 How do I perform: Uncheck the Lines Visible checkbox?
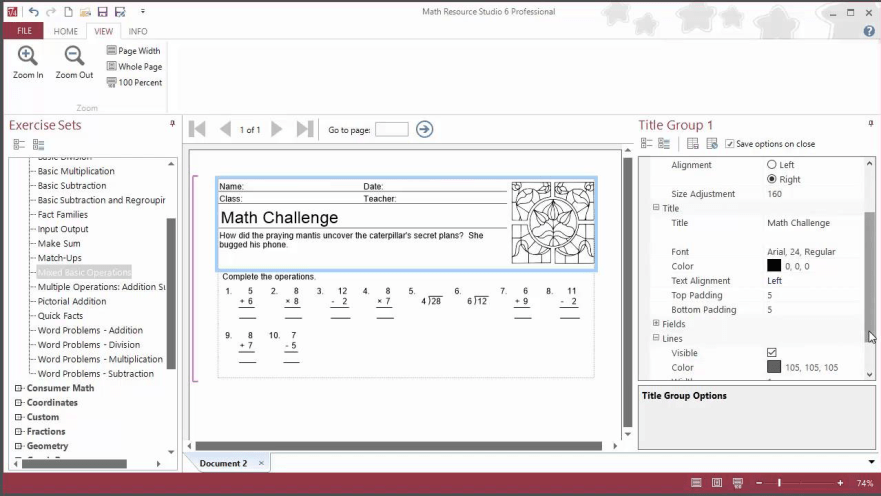(x=772, y=353)
